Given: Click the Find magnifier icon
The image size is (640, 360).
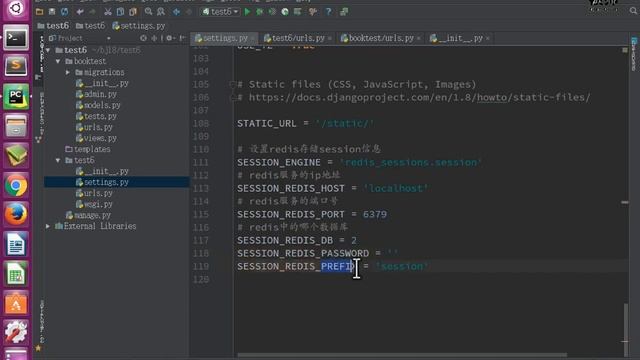Looking at the screenshot, I should click(149, 12).
